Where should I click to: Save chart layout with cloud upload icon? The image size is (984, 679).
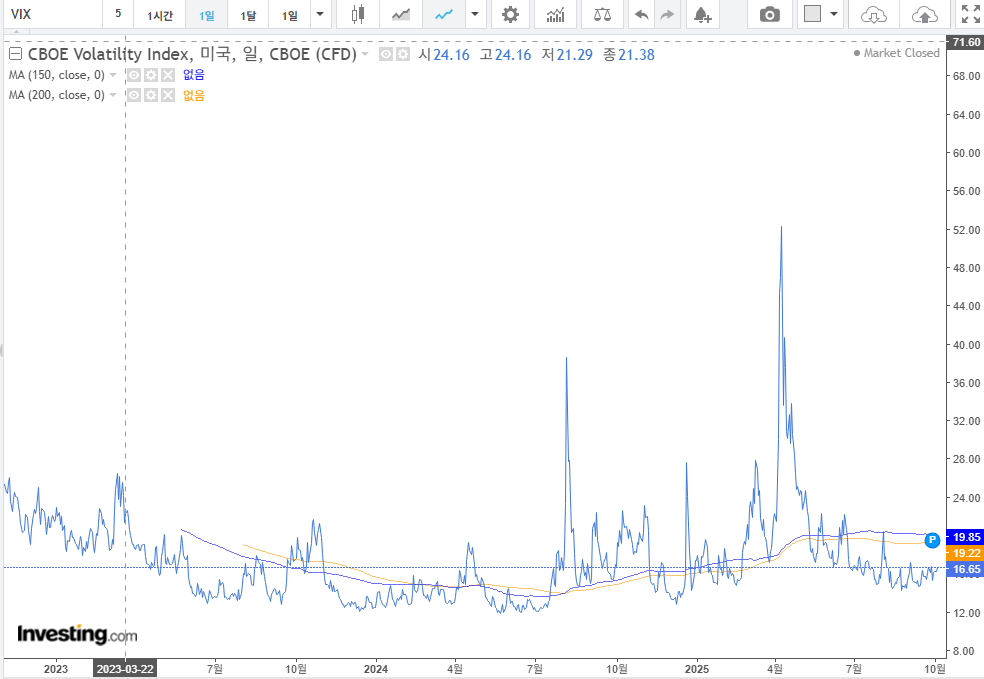[924, 14]
